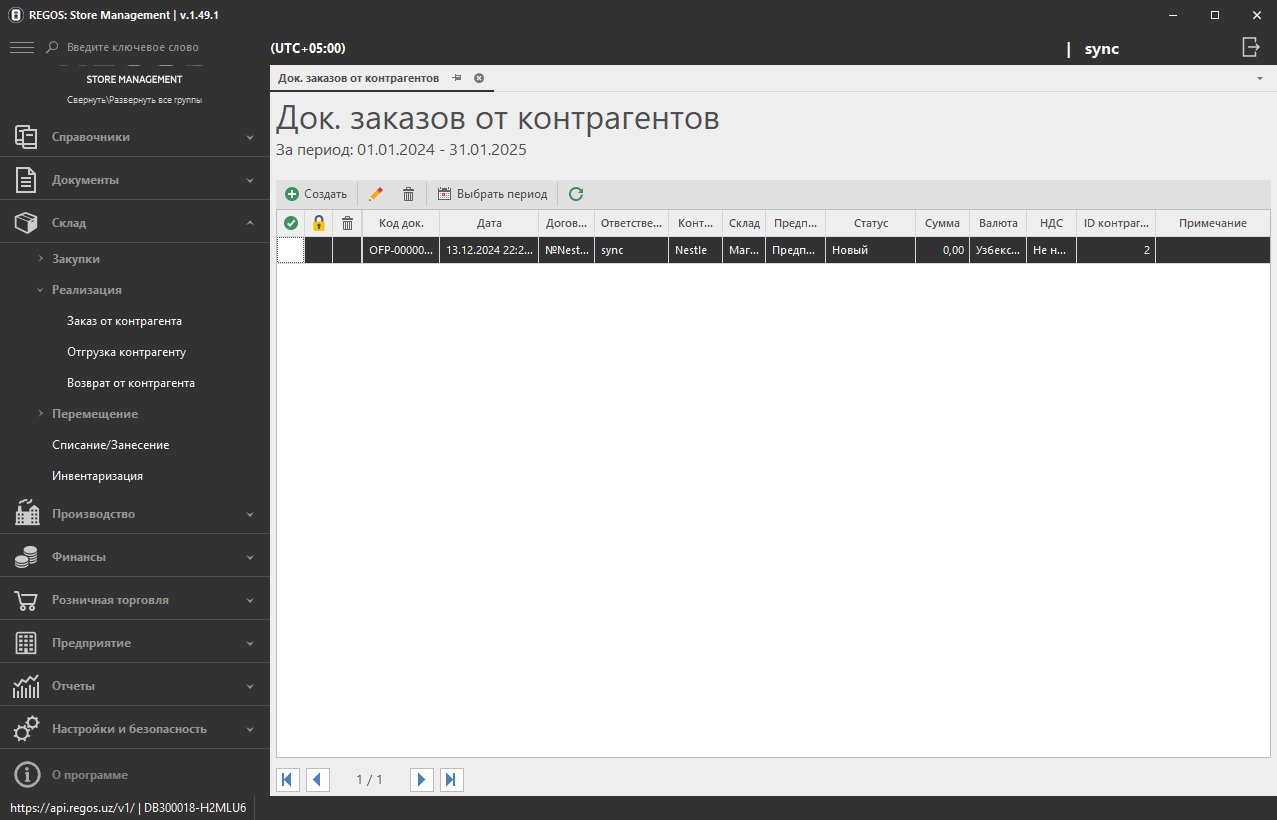Click the next page arrow
Screen dimensions: 1277x820
(422, 779)
